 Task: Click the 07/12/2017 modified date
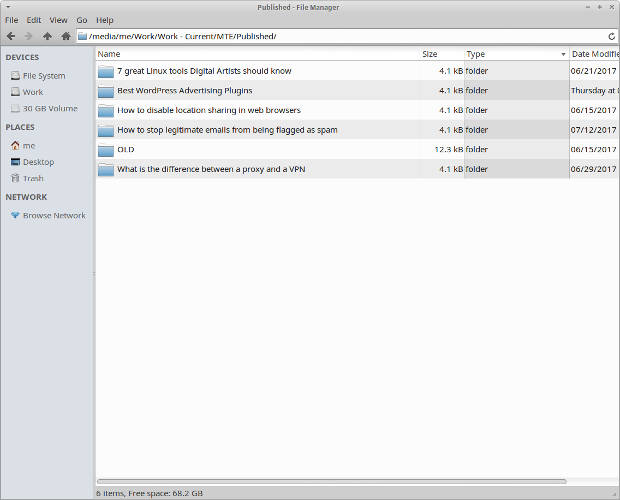pos(594,130)
